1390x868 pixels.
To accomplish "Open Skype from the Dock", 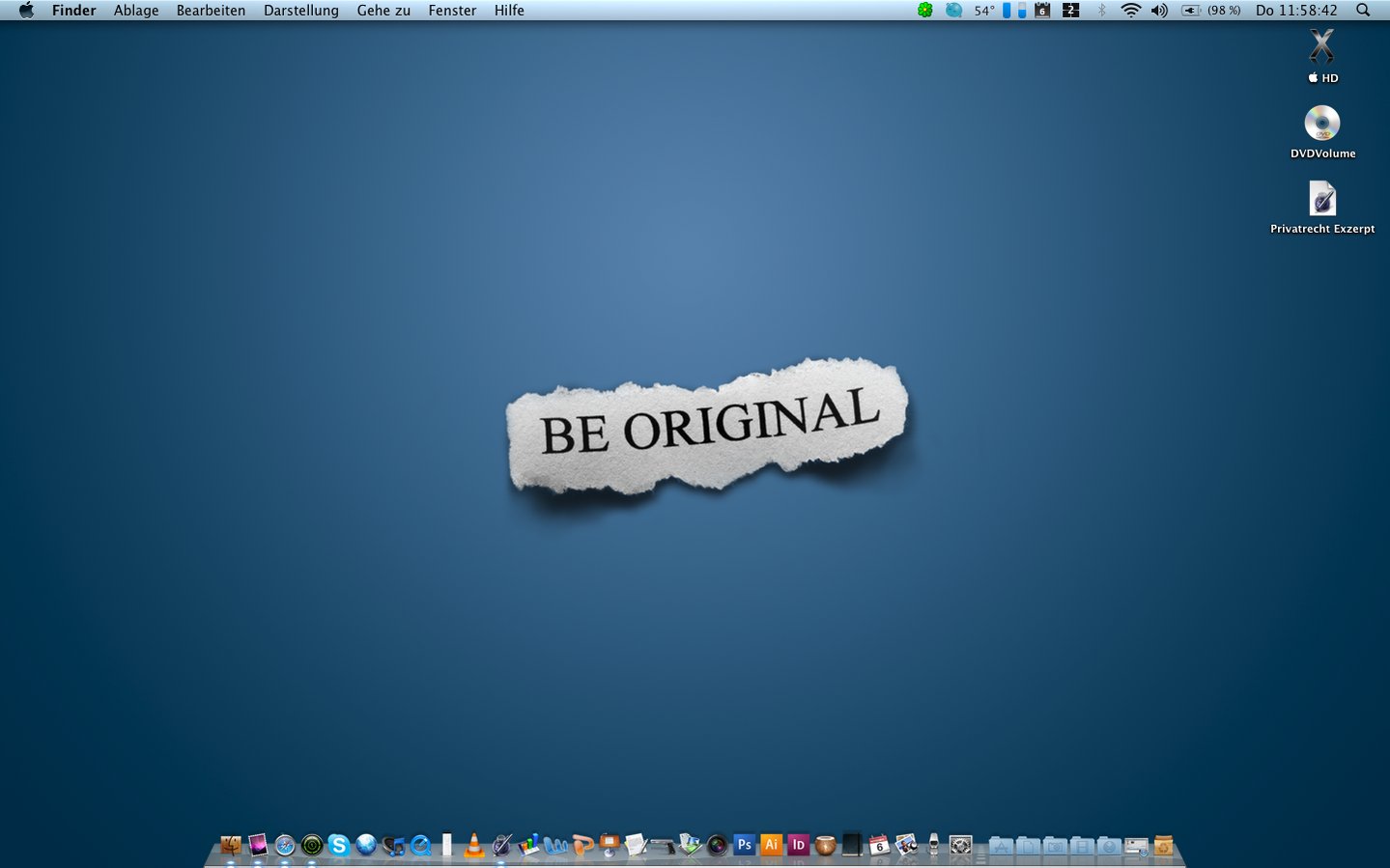I will (338, 846).
